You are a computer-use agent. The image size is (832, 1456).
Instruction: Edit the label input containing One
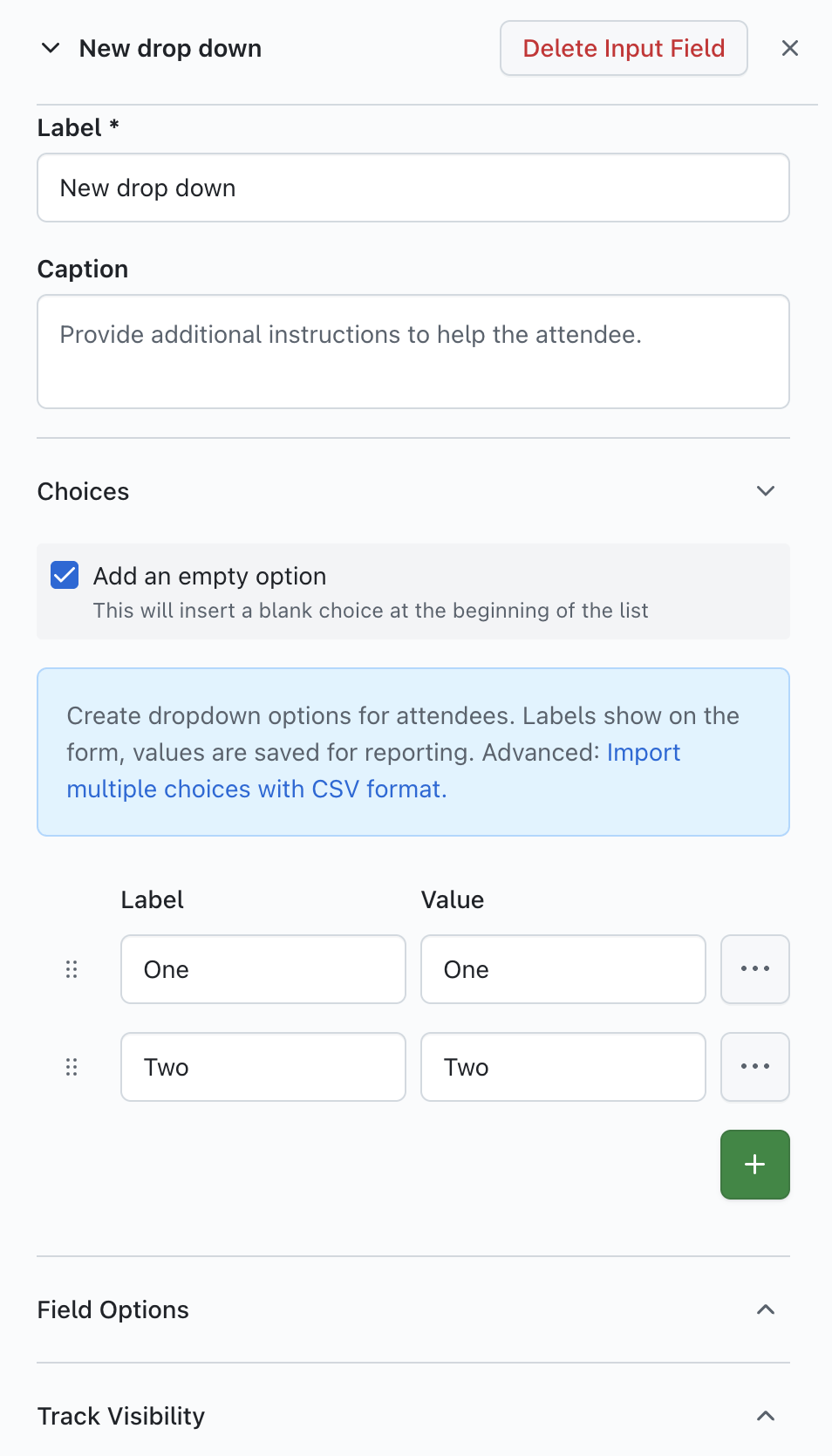(x=263, y=969)
